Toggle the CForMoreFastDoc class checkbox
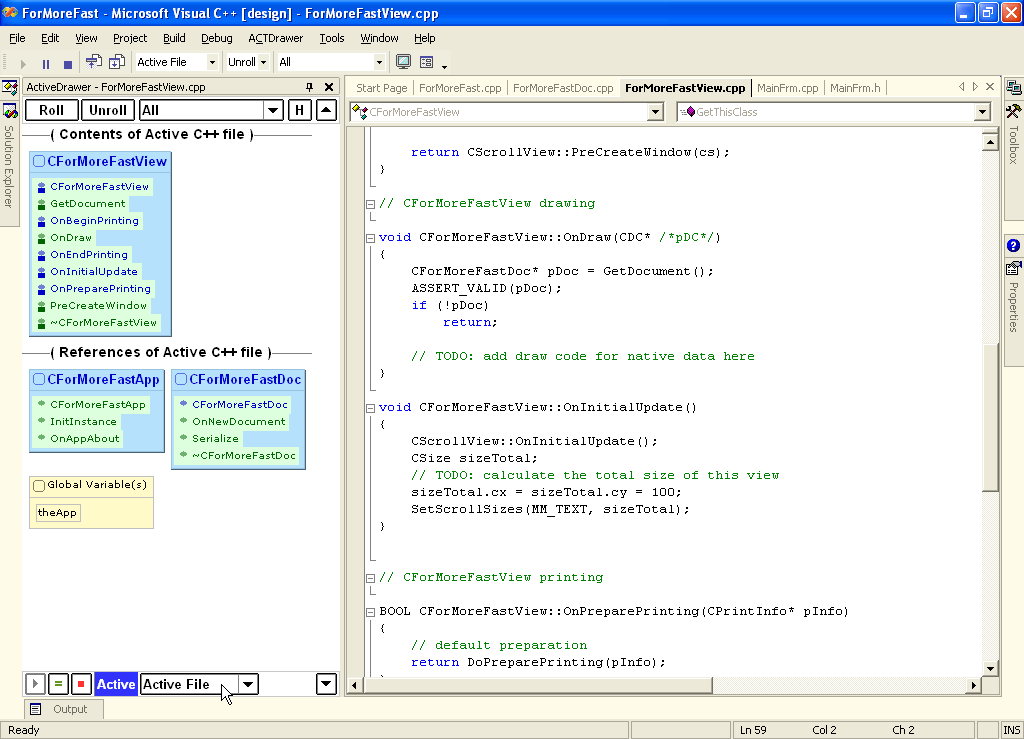 [181, 379]
